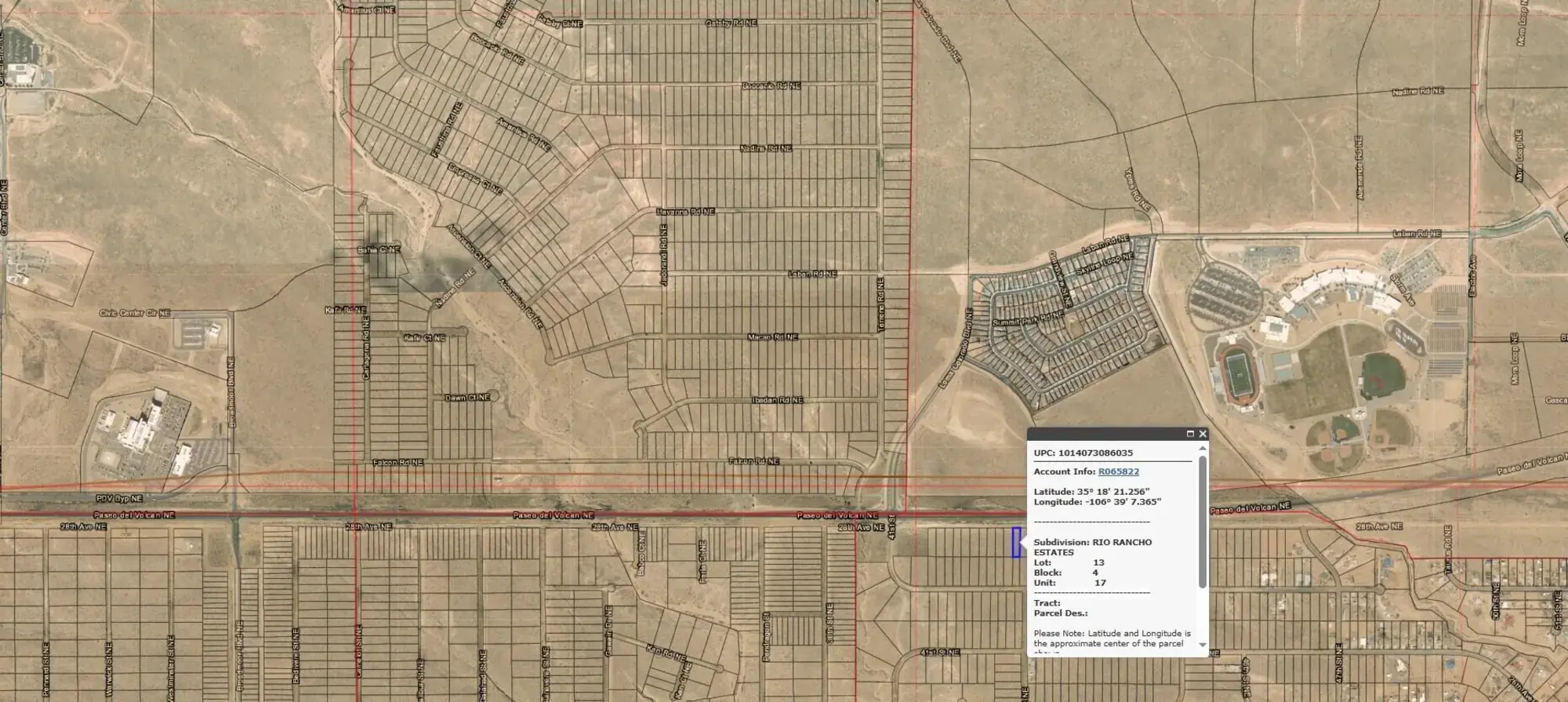
Task: Click the Dawn Ct NE cul-de-sac label
Action: [467, 398]
